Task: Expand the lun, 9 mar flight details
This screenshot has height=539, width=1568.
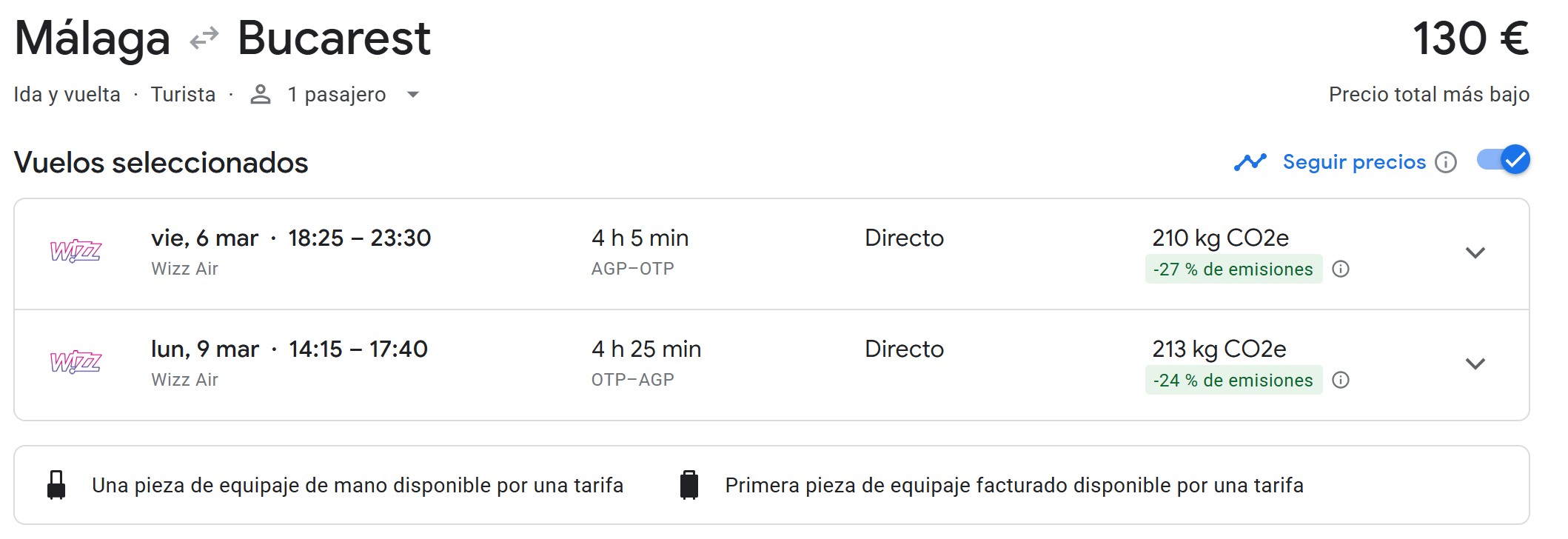Action: tap(1475, 364)
